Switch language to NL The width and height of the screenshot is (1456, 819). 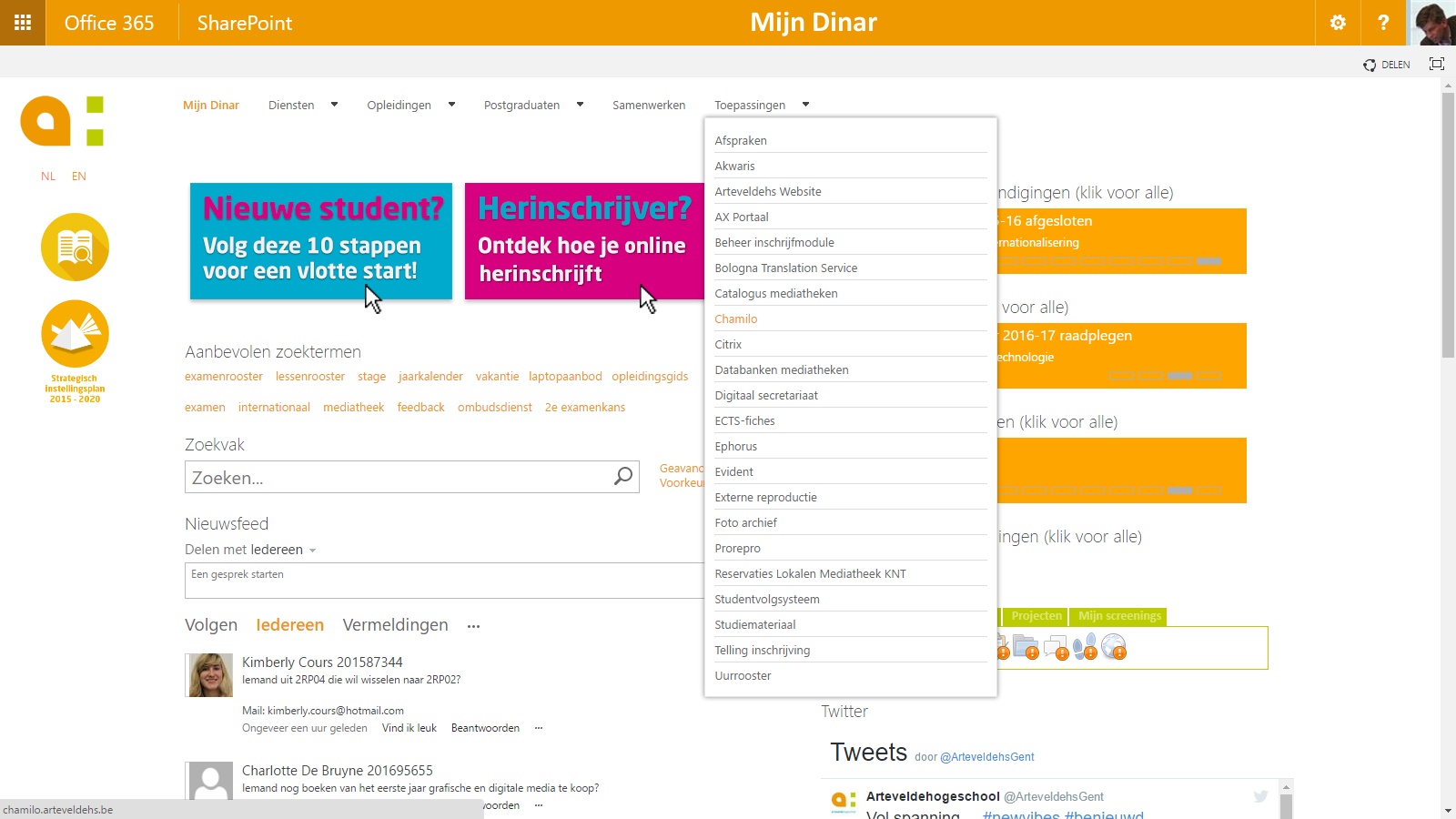click(x=48, y=177)
